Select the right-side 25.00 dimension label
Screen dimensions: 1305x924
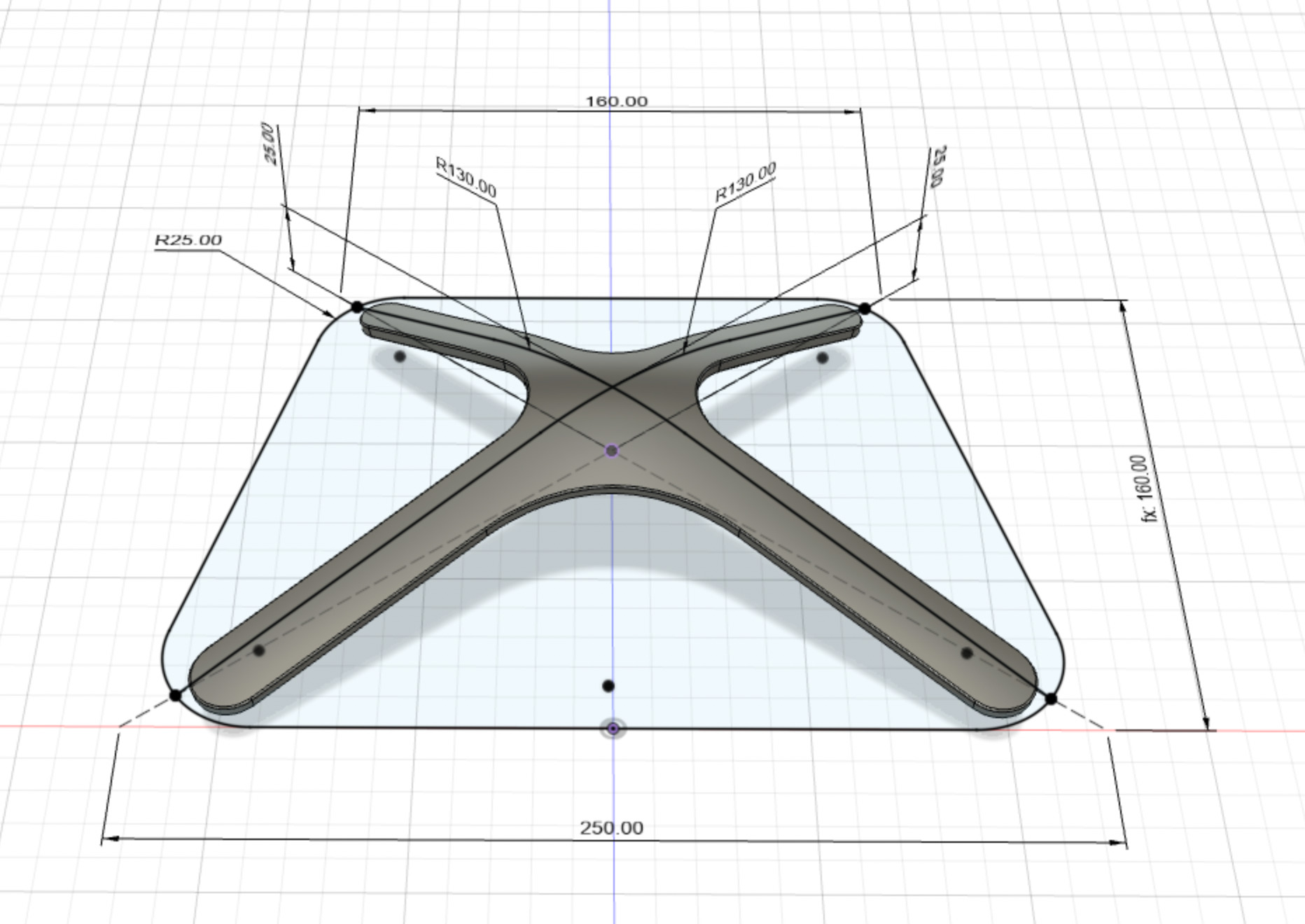point(938,167)
